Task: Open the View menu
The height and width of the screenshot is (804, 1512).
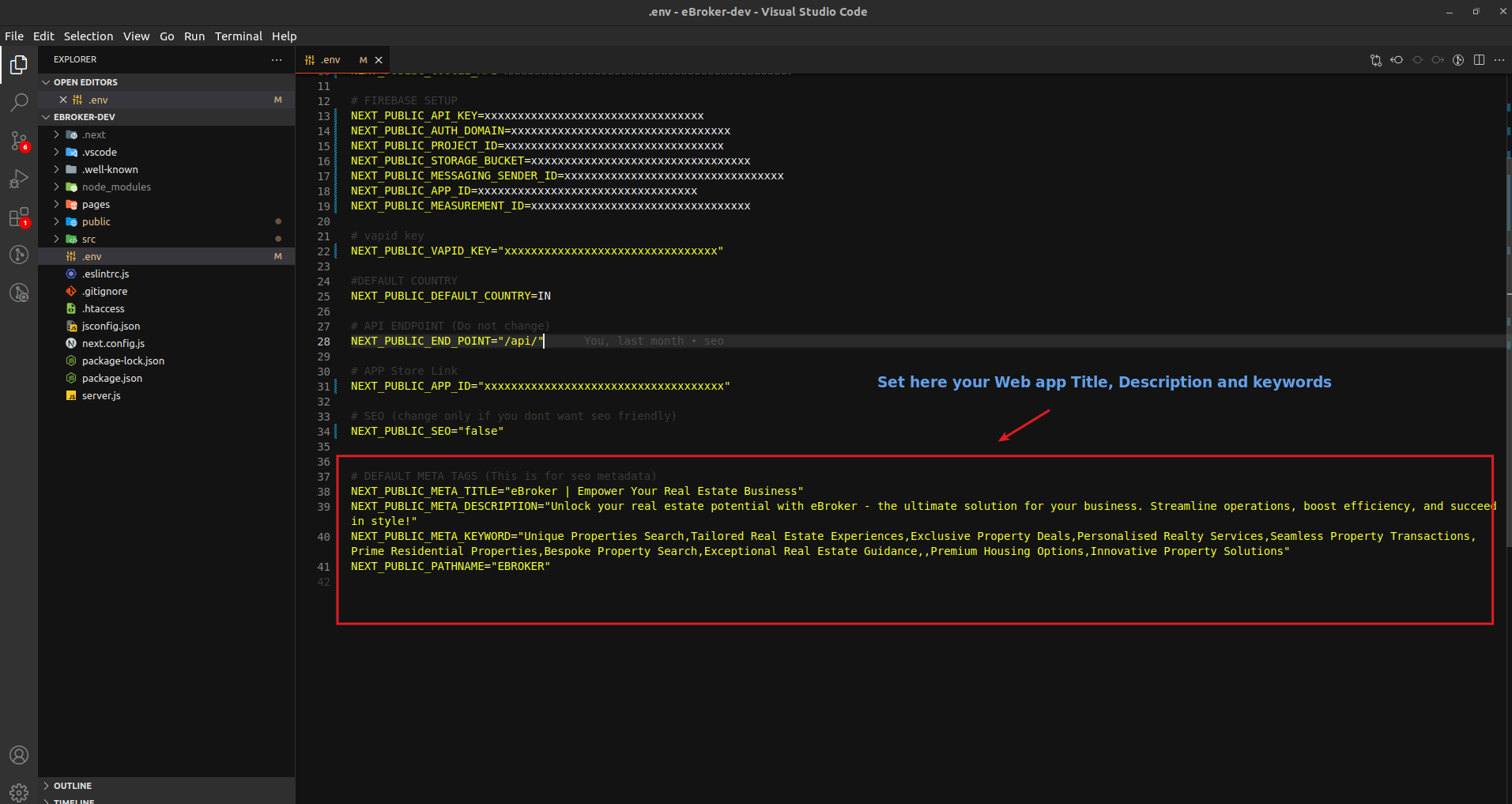Action: (x=136, y=36)
